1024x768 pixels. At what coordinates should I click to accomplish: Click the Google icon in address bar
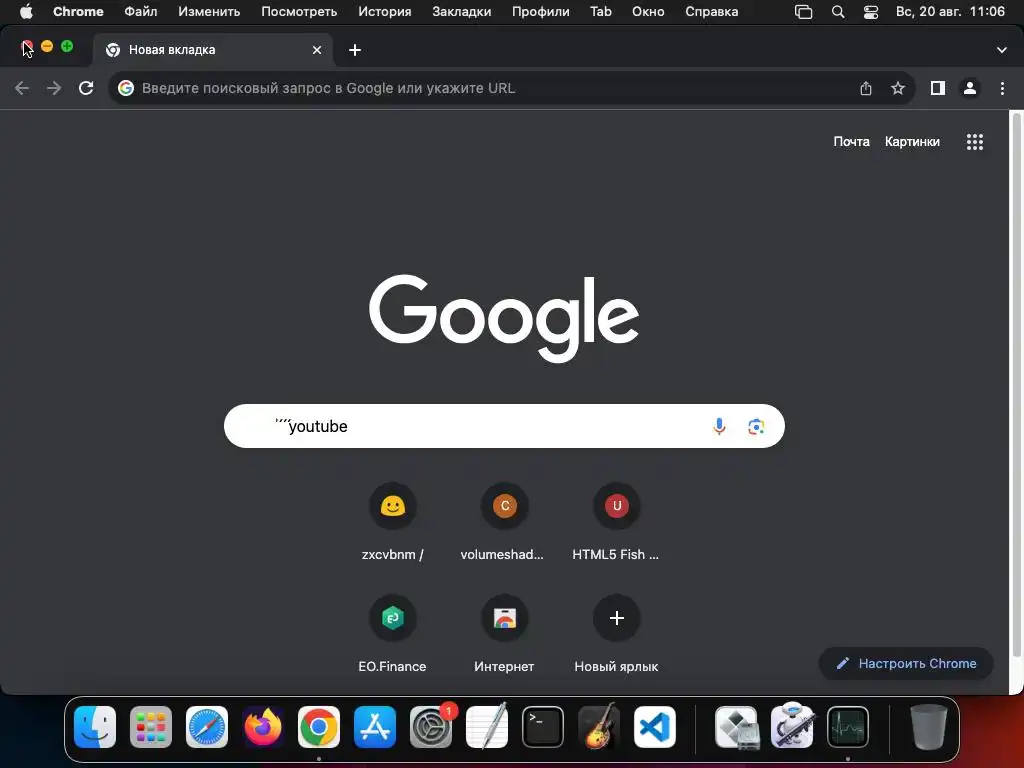click(x=126, y=88)
